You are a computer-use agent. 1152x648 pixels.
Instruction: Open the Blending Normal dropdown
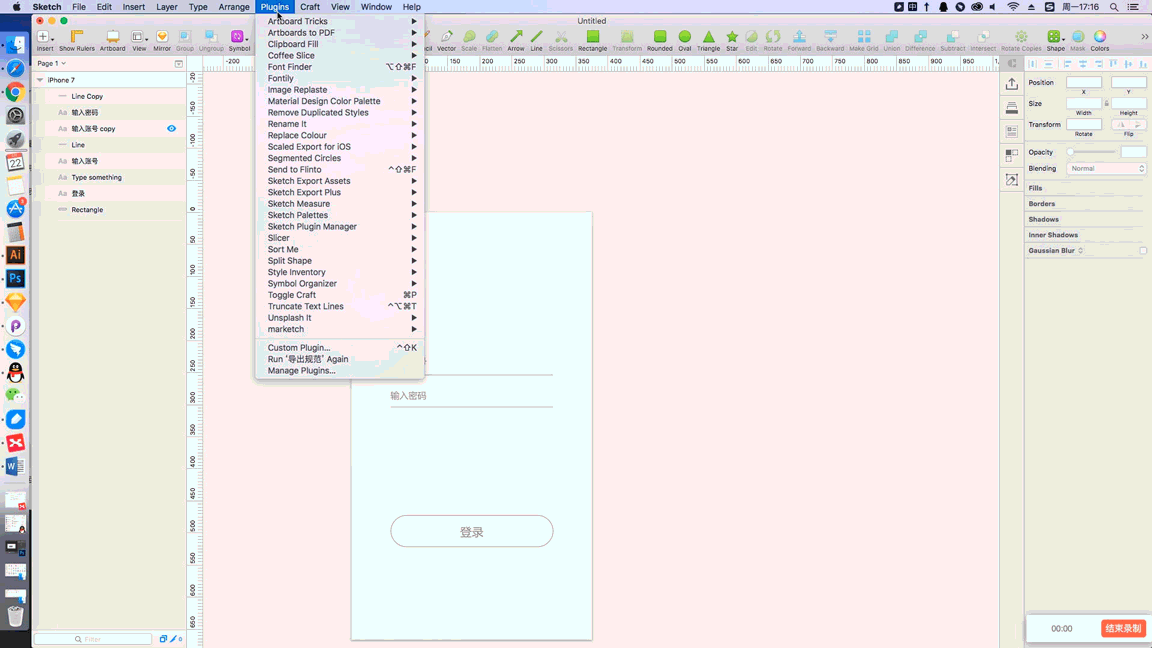tap(1106, 168)
